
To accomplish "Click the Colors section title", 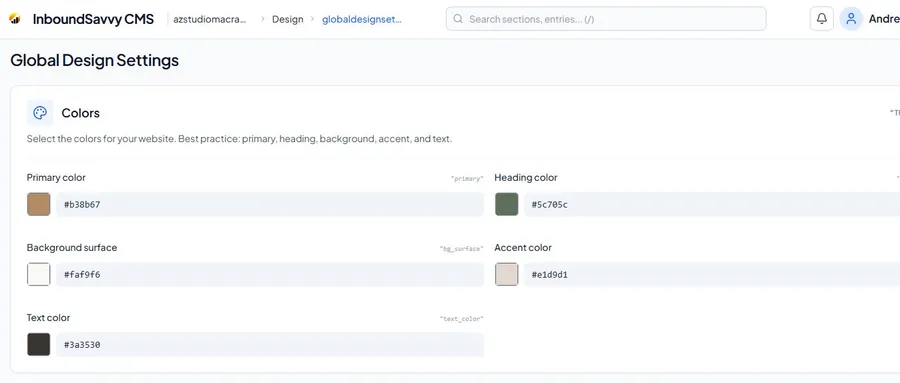I will [80, 113].
